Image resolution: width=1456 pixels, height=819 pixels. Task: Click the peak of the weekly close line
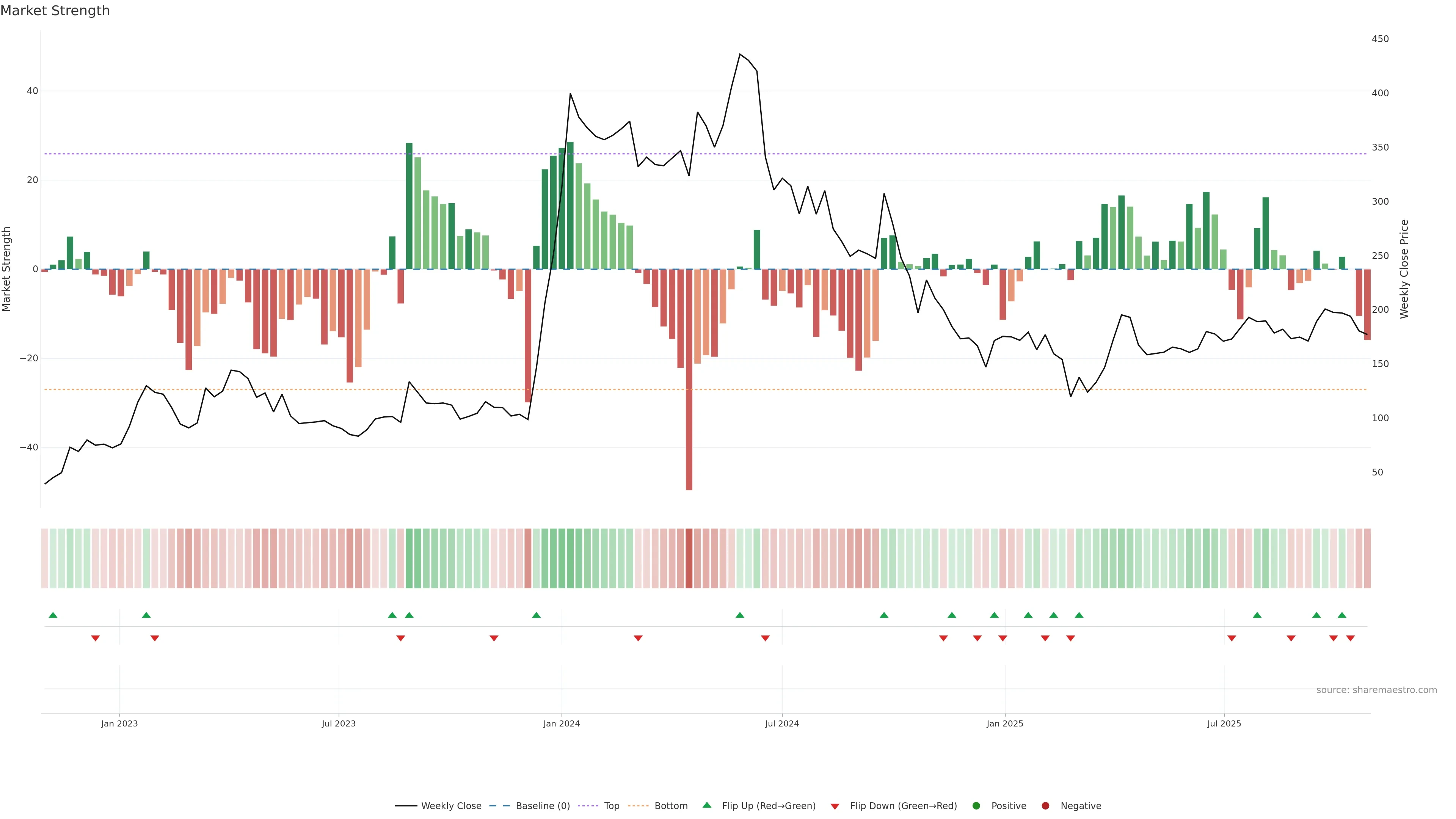point(740,54)
